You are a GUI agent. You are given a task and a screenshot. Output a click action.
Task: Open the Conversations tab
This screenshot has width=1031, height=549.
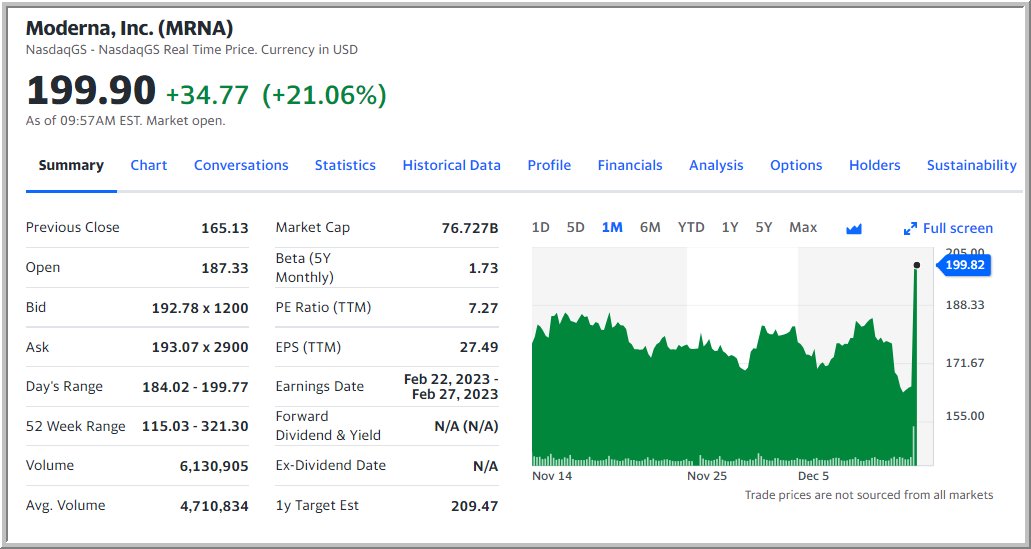point(241,166)
